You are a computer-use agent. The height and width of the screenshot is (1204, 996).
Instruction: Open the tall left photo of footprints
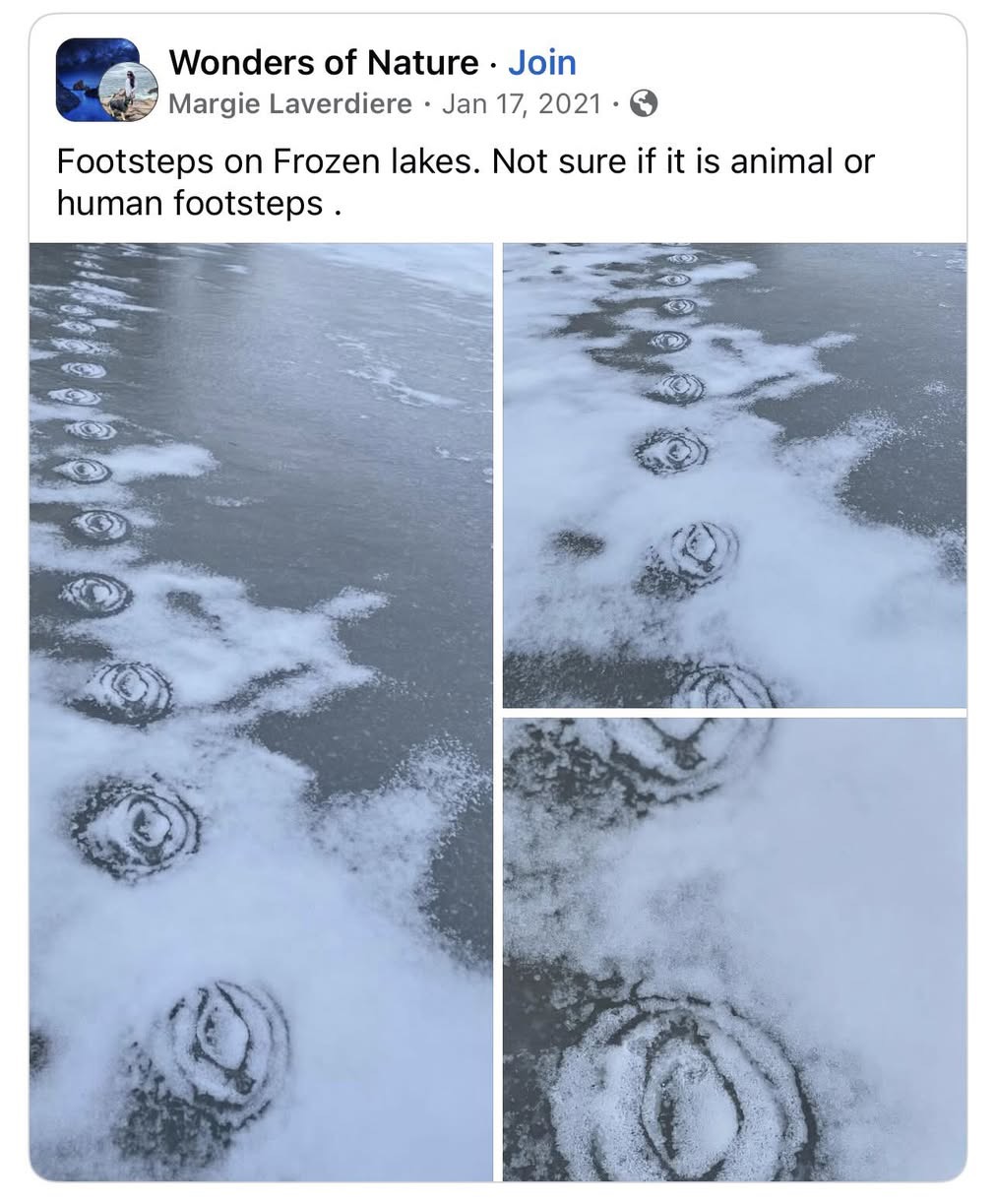[261, 712]
